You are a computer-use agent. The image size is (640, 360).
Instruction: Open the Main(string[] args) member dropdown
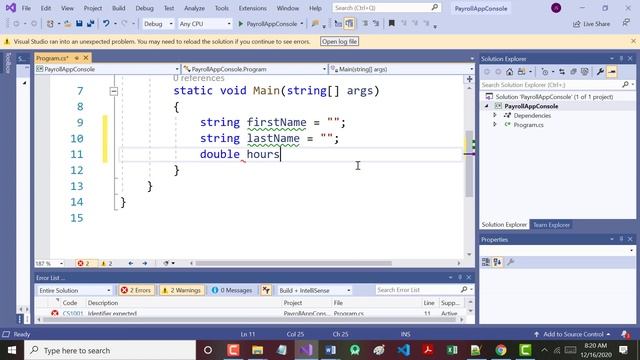click(x=402, y=69)
